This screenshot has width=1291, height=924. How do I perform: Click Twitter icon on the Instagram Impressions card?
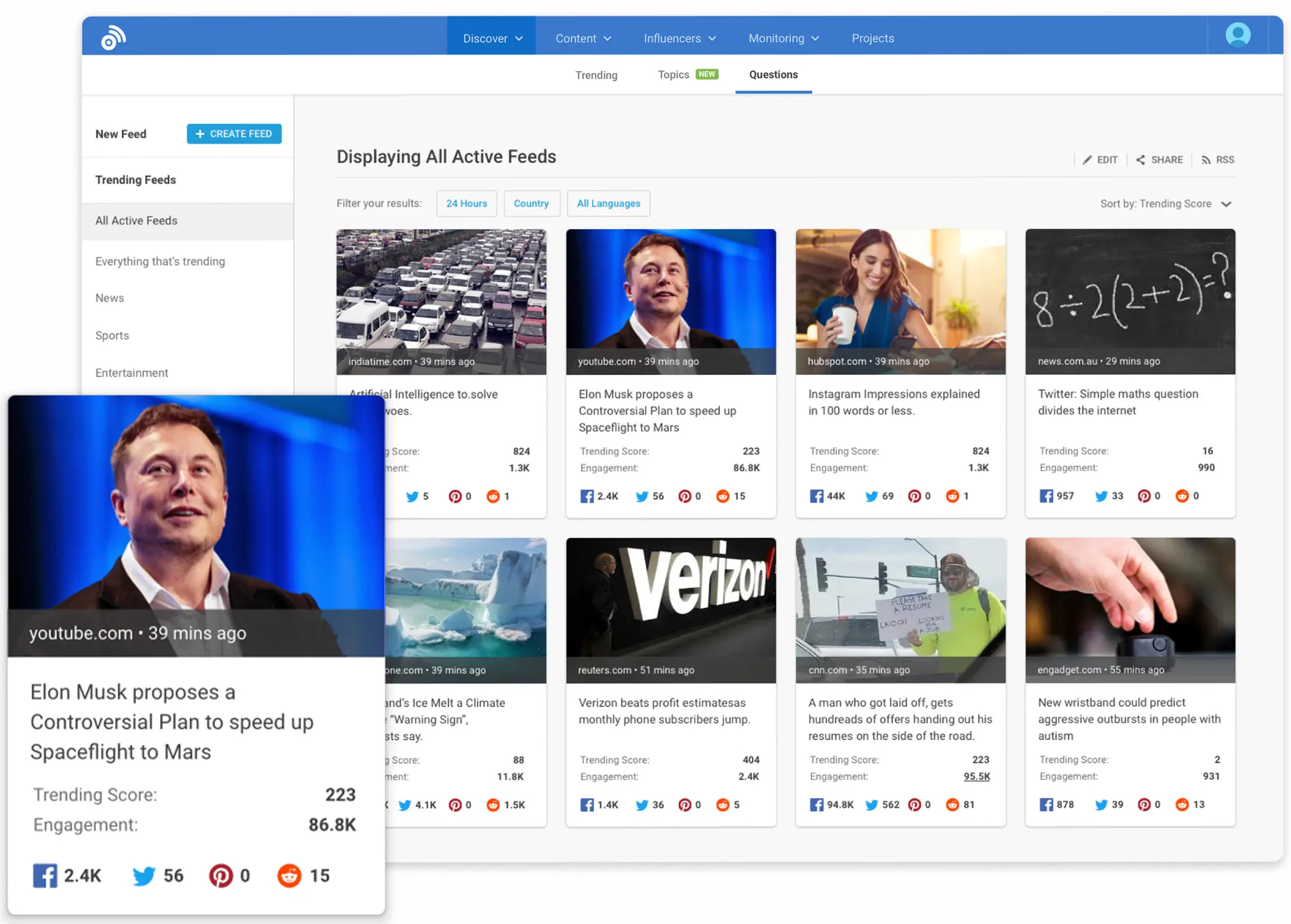point(871,496)
